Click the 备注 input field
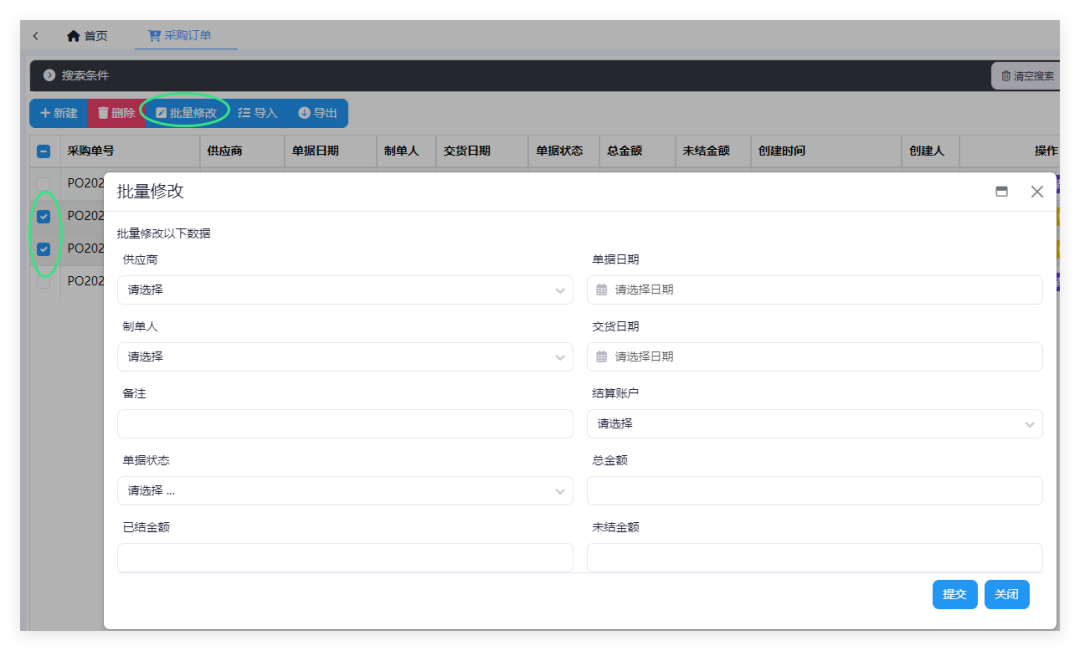This screenshot has height=651, width=1080. (345, 423)
